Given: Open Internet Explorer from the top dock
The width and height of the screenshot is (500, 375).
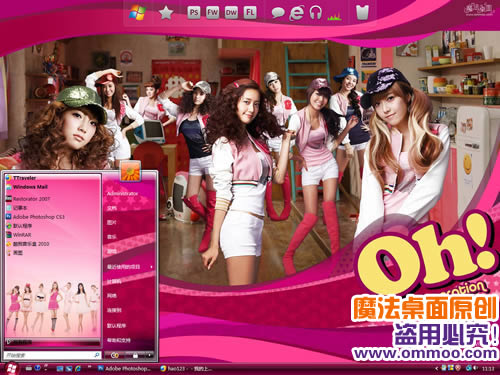Looking at the screenshot, I should tap(296, 13).
